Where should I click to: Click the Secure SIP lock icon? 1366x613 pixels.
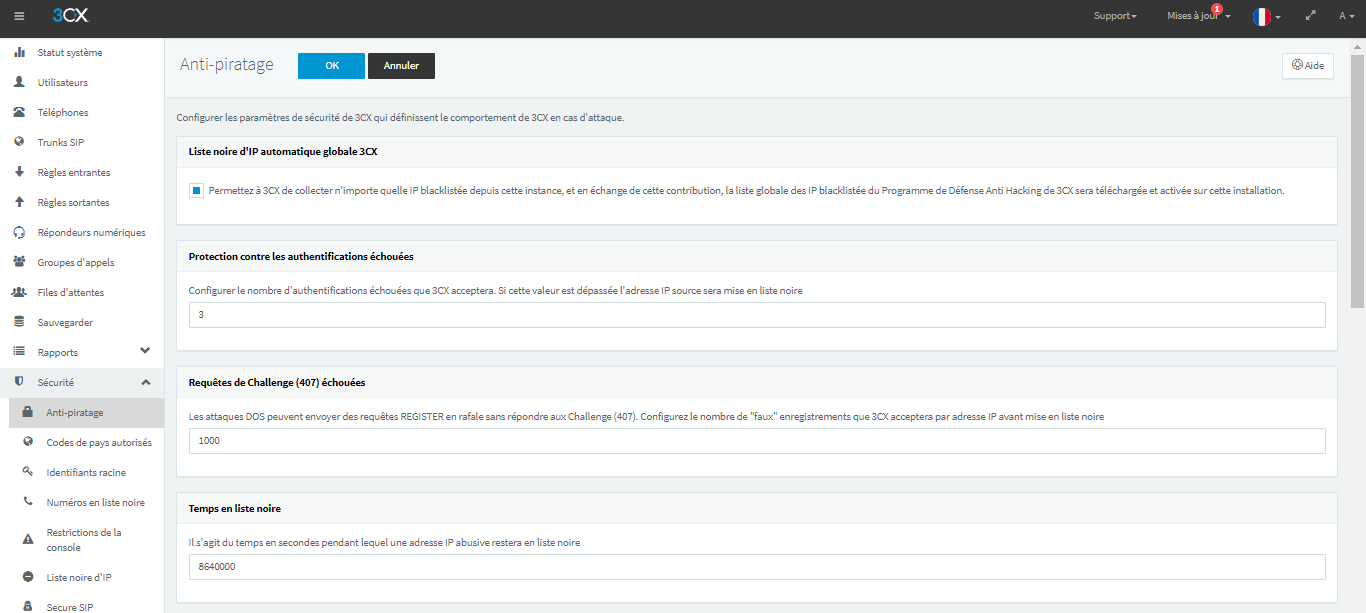point(28,606)
